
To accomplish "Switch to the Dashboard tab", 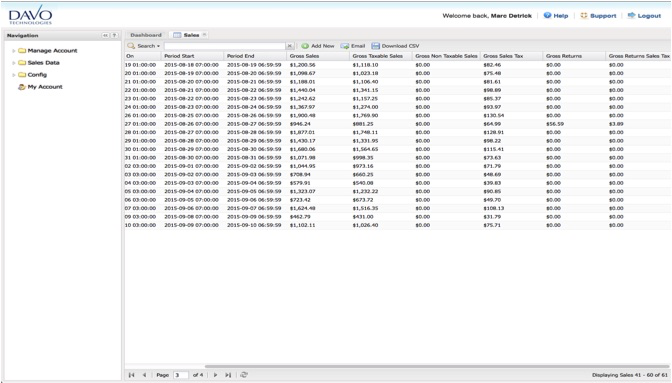I will 146,35.
